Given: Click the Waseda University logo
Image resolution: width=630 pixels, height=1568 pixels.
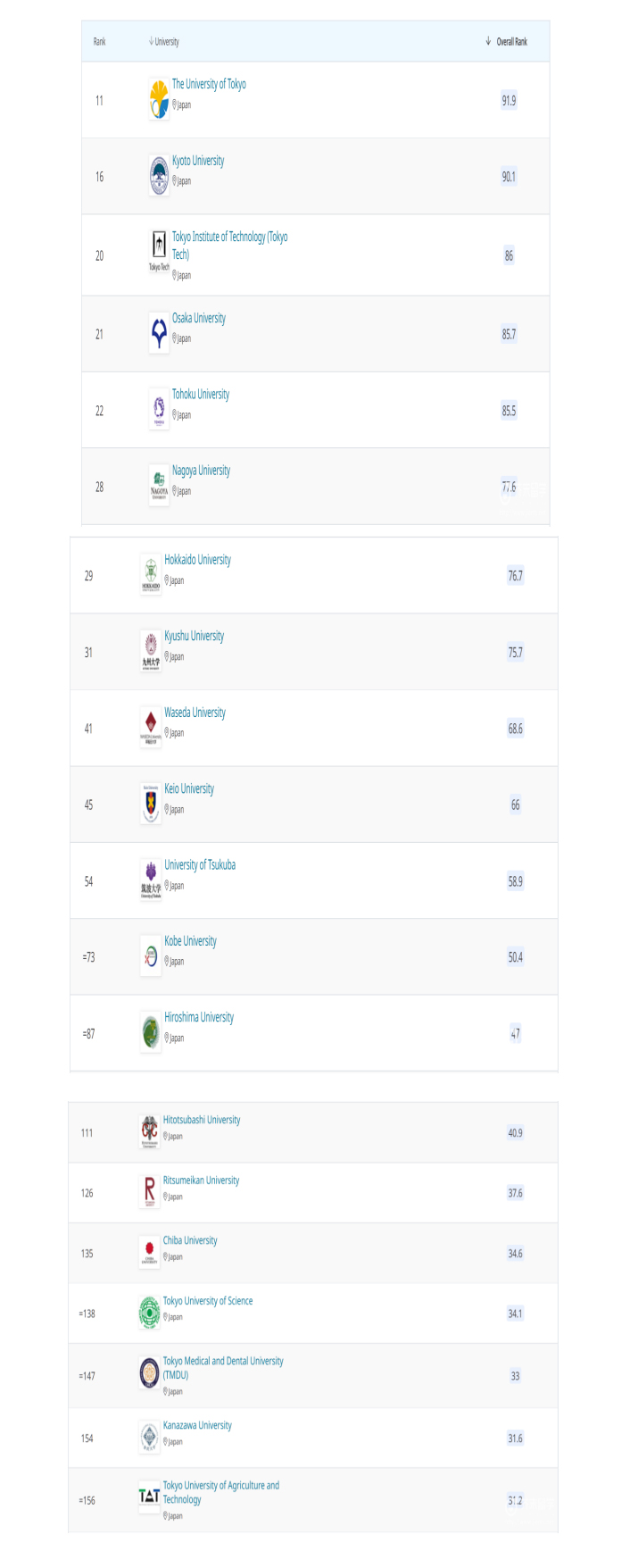Looking at the screenshot, I should (151, 727).
